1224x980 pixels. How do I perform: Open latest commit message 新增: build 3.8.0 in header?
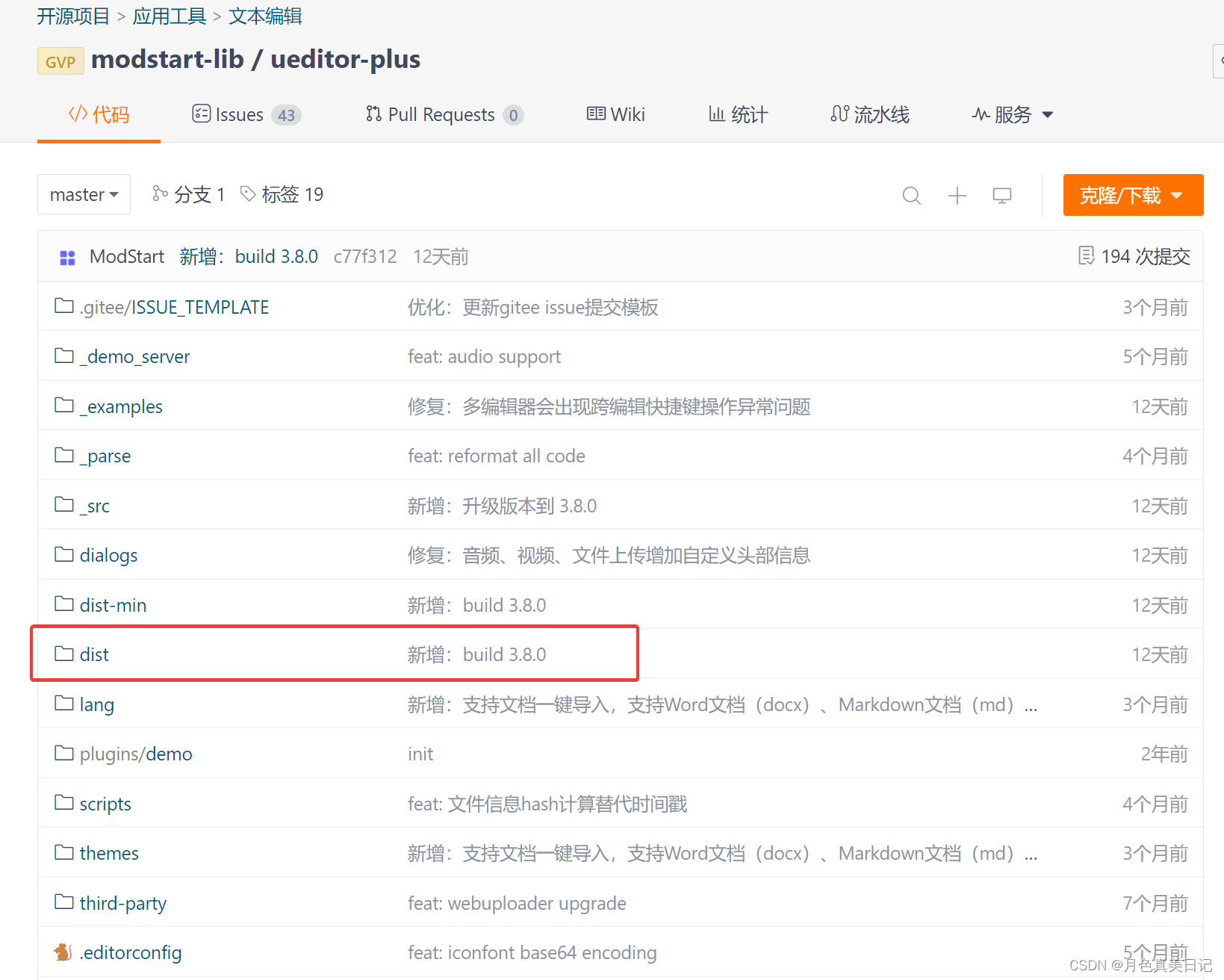click(x=249, y=256)
